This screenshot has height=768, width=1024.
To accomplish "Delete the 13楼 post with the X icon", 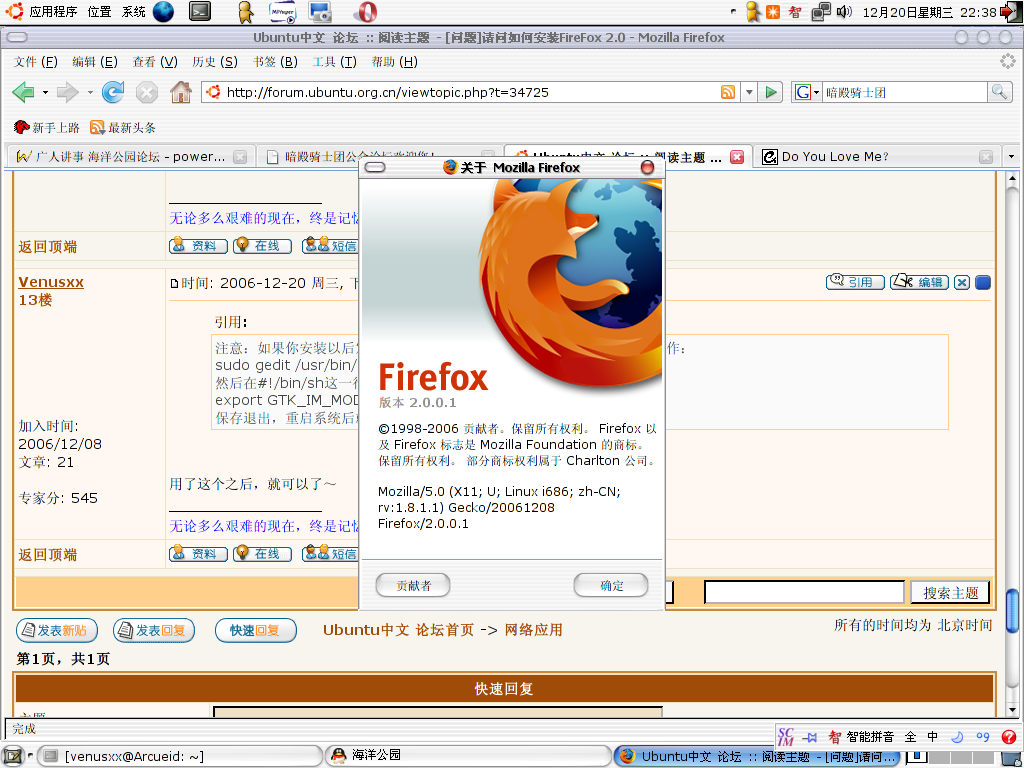I will tap(961, 283).
